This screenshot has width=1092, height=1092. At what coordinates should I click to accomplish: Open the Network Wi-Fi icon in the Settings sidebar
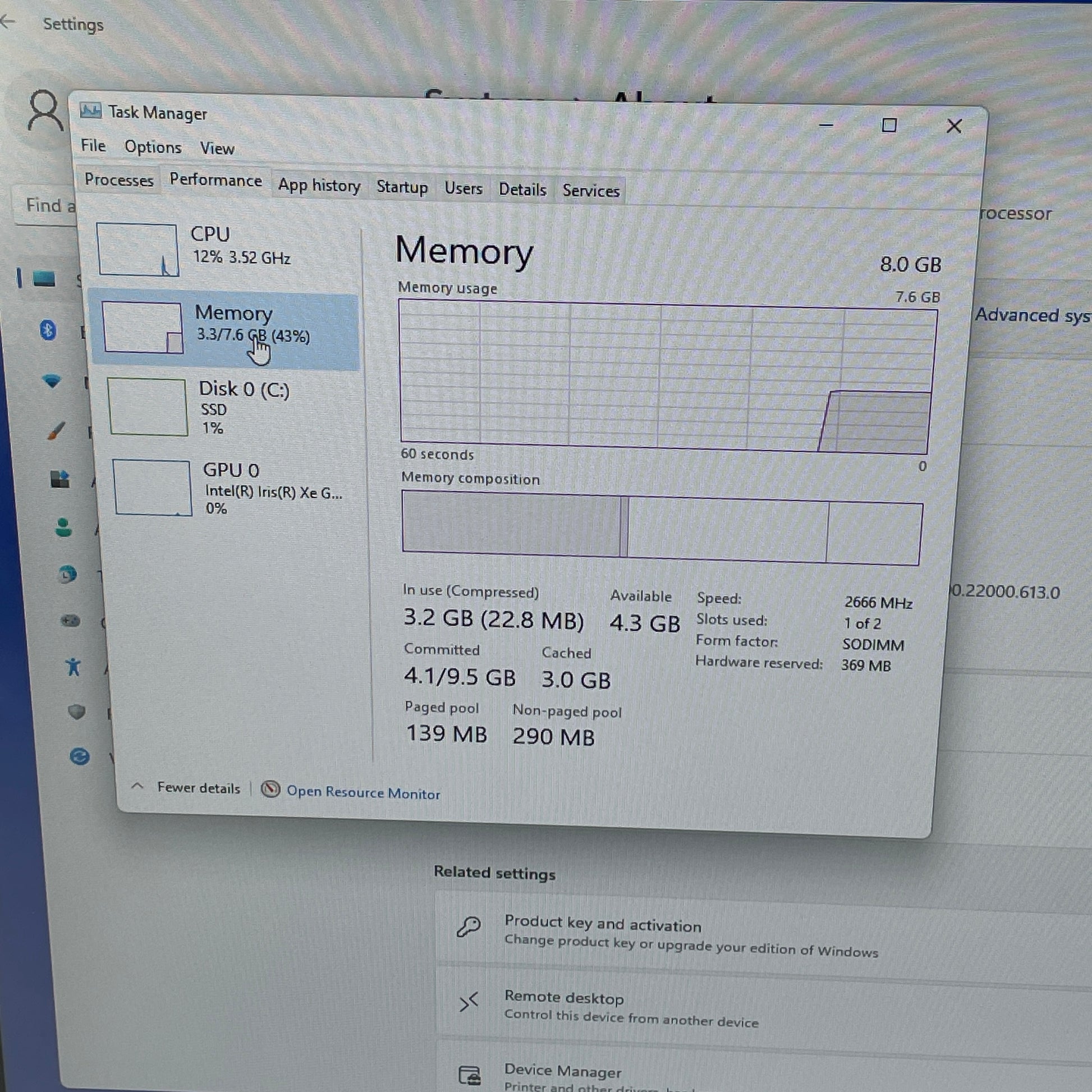52,381
